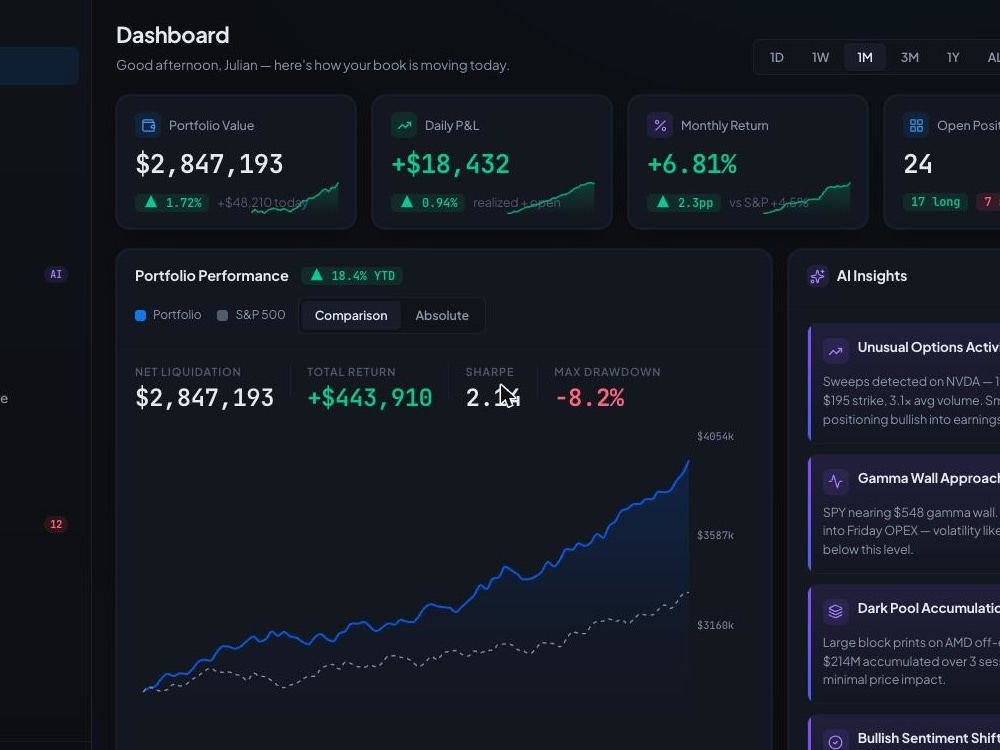
Task: Select the 1M time range
Action: pos(865,57)
